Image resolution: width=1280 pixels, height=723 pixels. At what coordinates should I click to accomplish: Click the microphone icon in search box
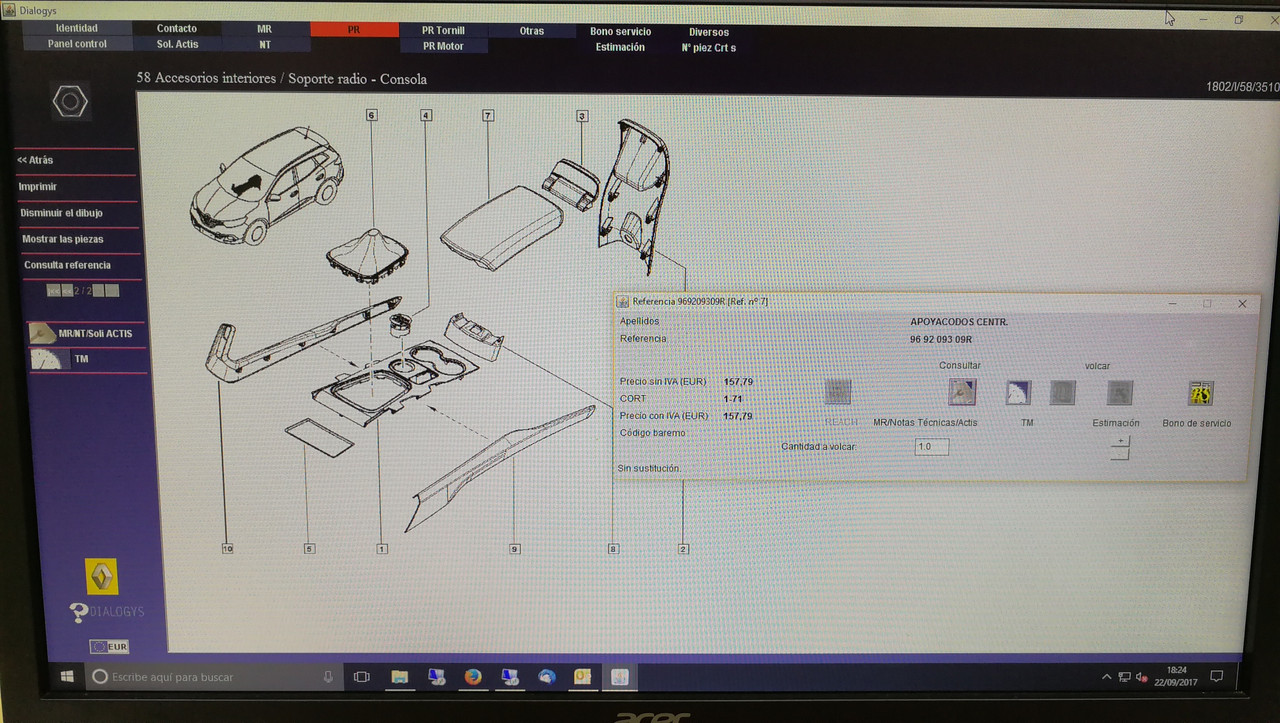(x=328, y=677)
